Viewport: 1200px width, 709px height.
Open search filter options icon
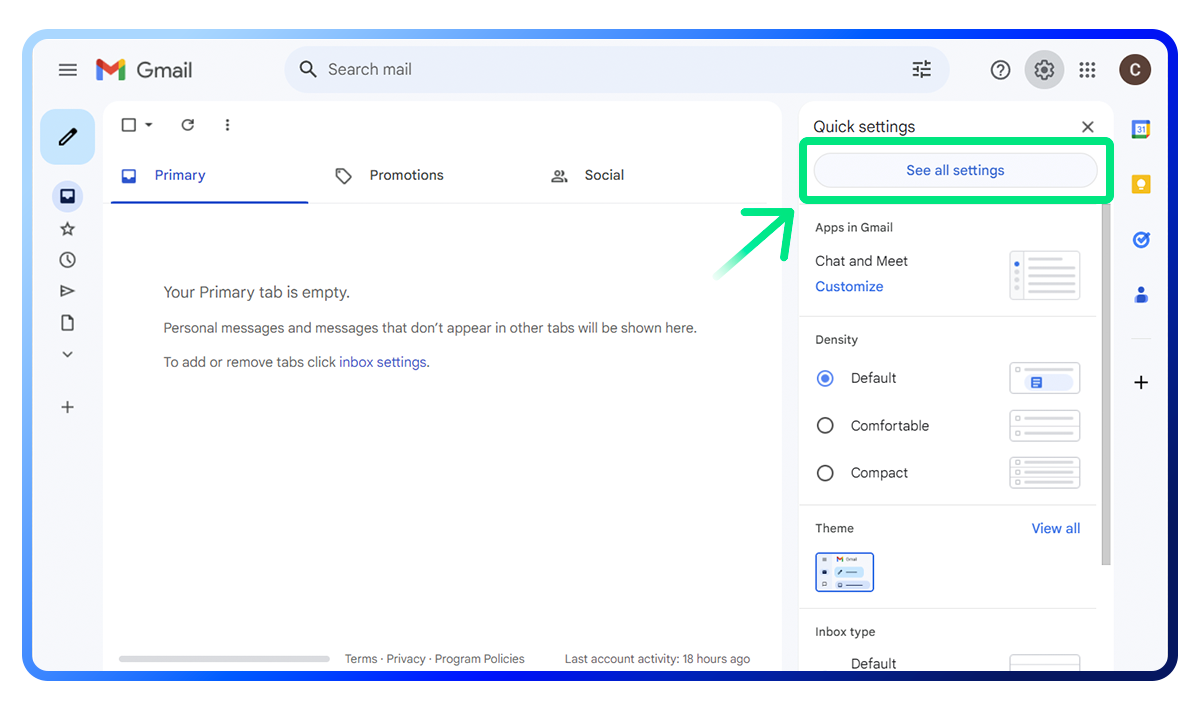point(921,69)
